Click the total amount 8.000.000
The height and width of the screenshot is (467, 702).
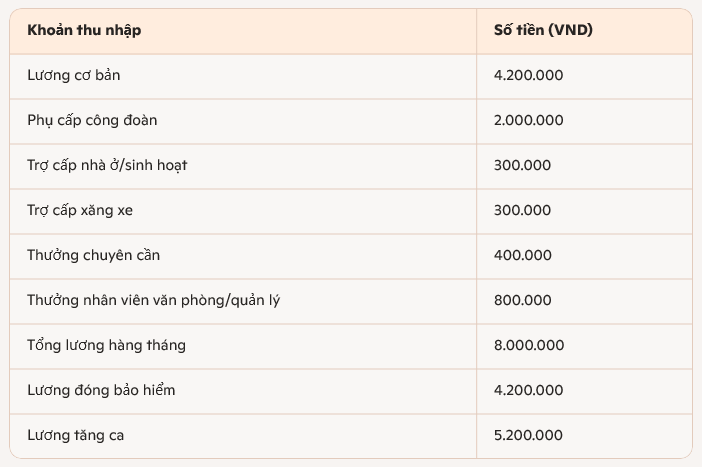pos(528,345)
